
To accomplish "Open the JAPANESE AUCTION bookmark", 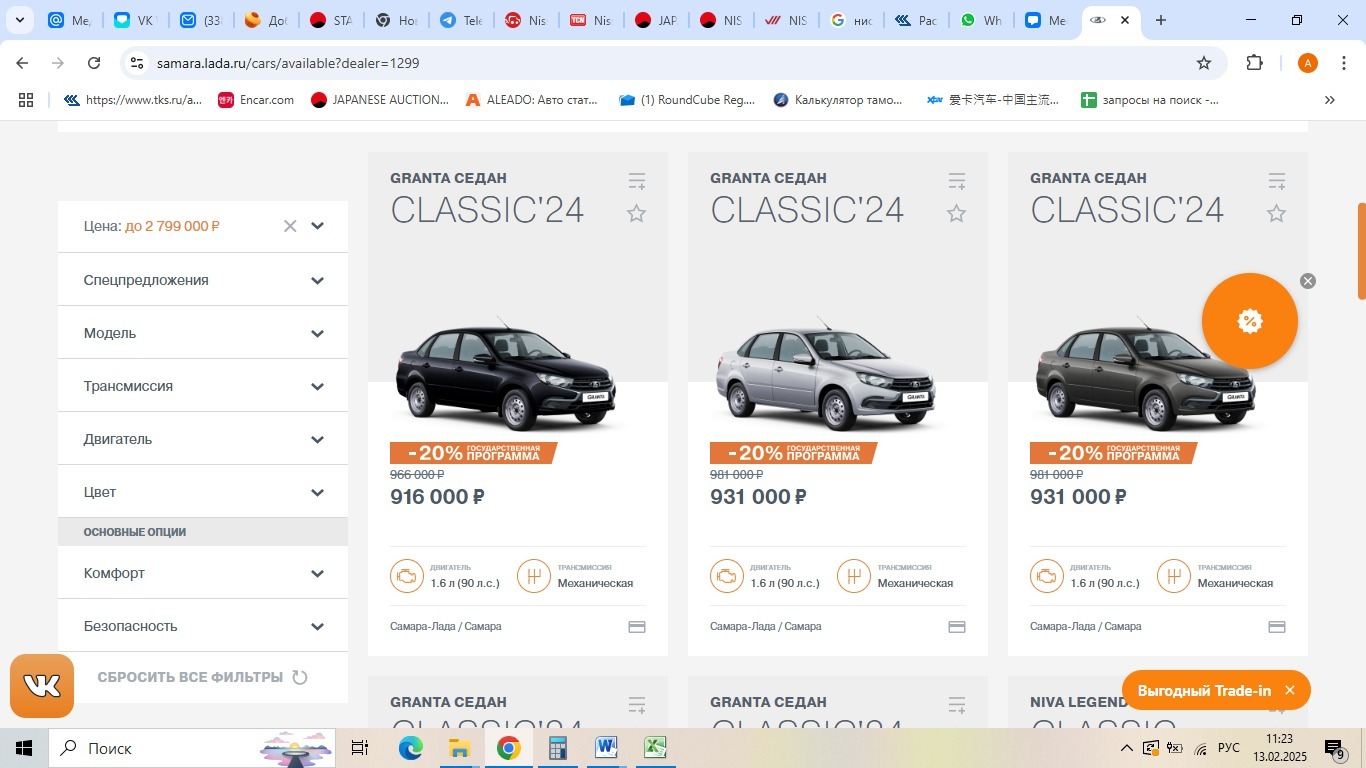I will click(380, 100).
